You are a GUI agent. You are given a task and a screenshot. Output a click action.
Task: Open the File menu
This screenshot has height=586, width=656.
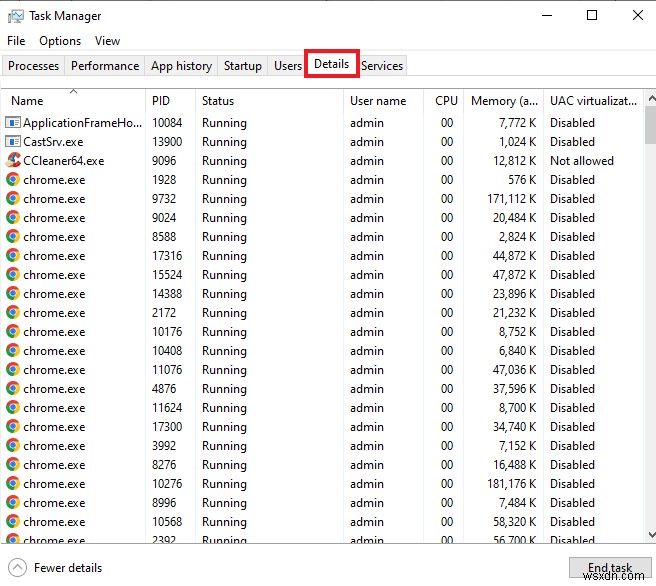point(16,41)
